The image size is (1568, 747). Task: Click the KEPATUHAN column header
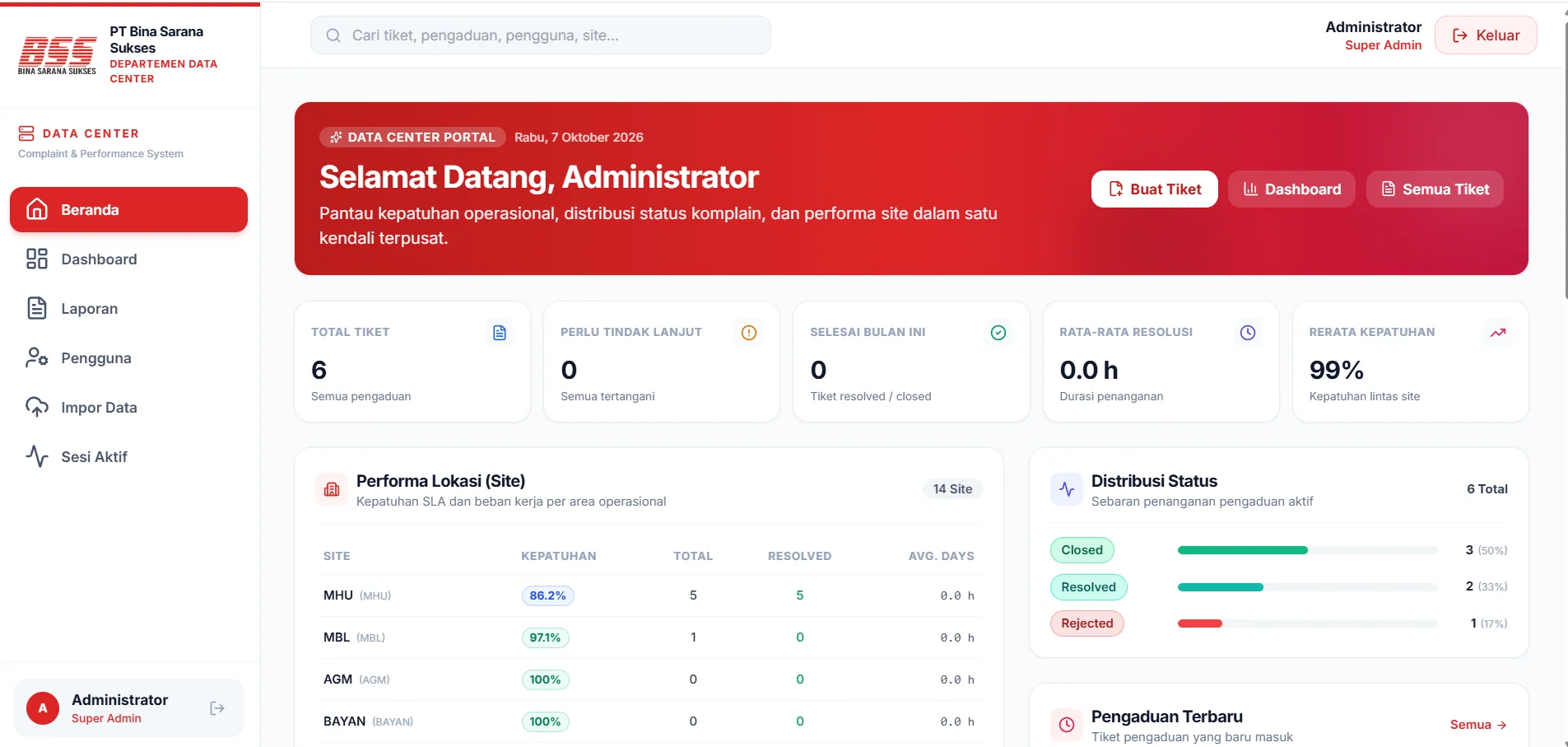[x=559, y=556]
